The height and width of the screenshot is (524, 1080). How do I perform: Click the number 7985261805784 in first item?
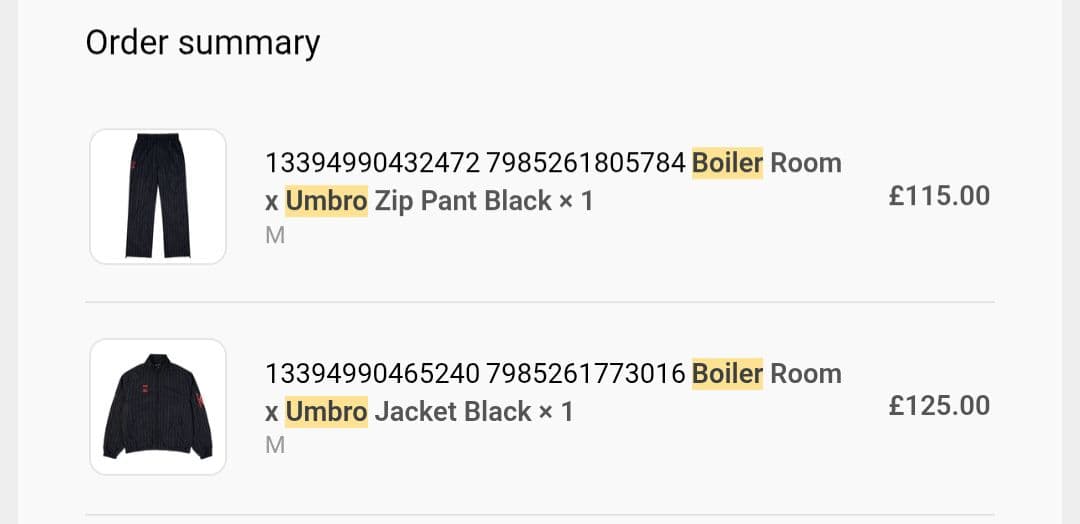tap(588, 163)
